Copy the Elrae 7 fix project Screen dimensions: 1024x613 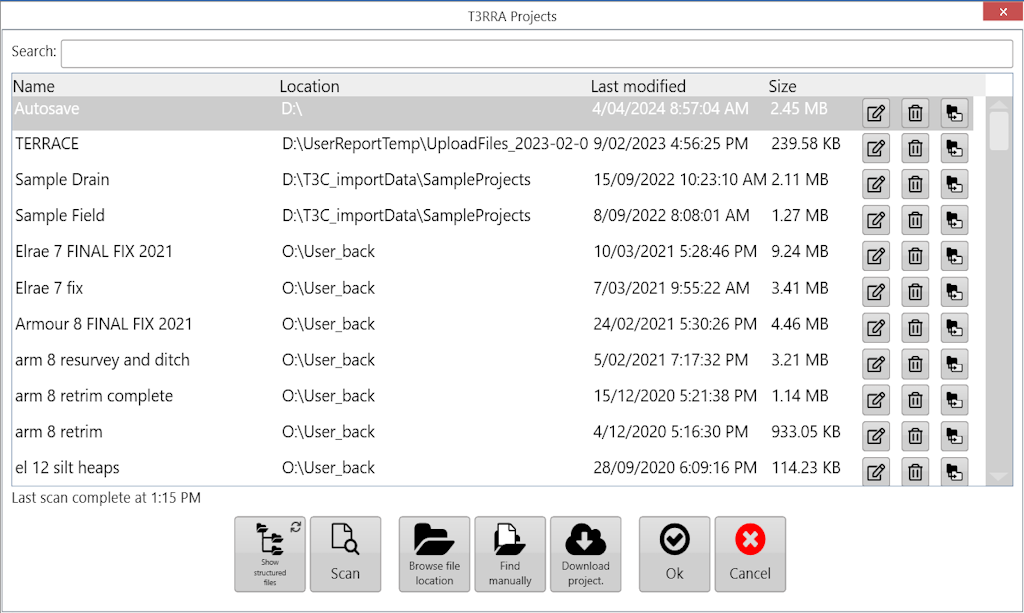[x=954, y=292]
